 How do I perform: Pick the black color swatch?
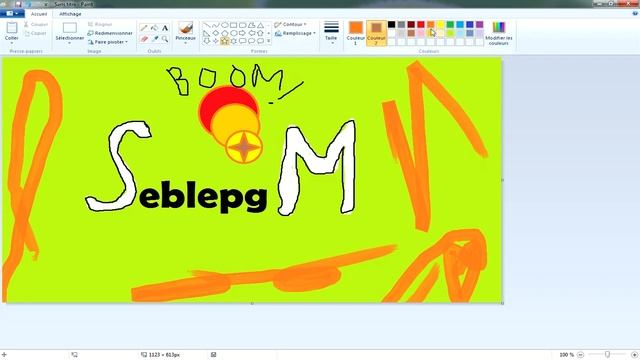(391, 24)
